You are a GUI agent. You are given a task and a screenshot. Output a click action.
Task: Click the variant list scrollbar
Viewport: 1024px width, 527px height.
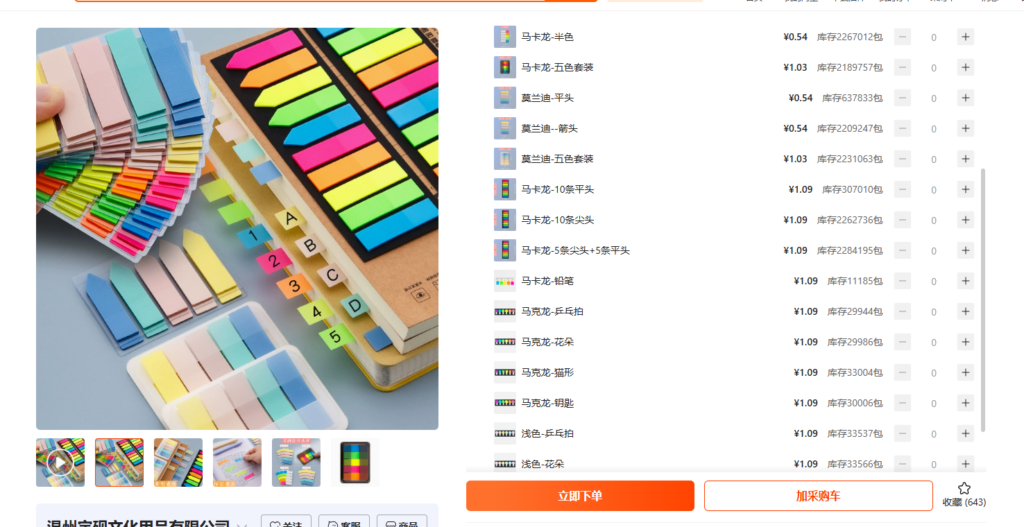983,300
